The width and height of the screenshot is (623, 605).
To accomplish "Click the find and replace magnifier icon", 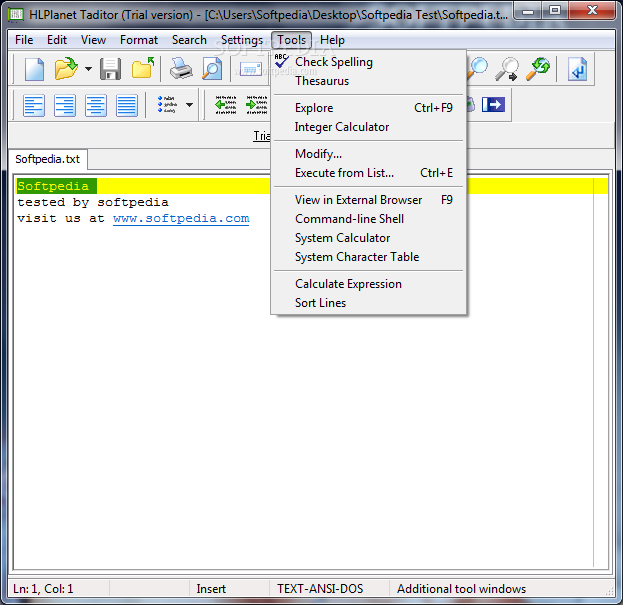I will coord(538,69).
